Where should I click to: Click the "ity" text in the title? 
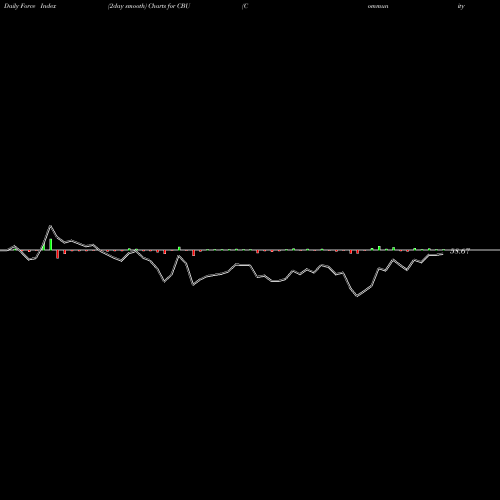point(461,6)
